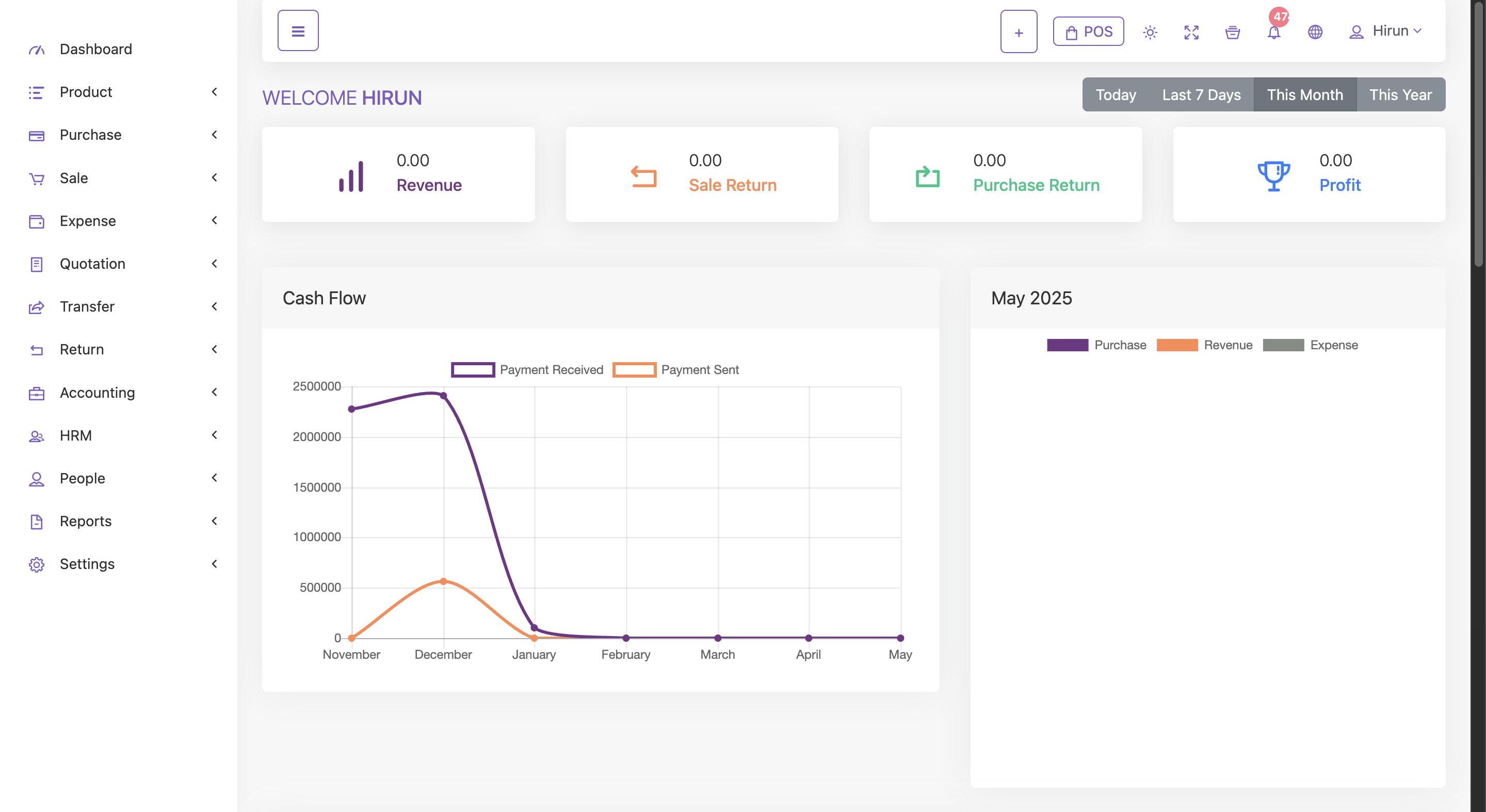The width and height of the screenshot is (1486, 812).
Task: Switch to Last 7 Days tab
Action: pyautogui.click(x=1201, y=94)
